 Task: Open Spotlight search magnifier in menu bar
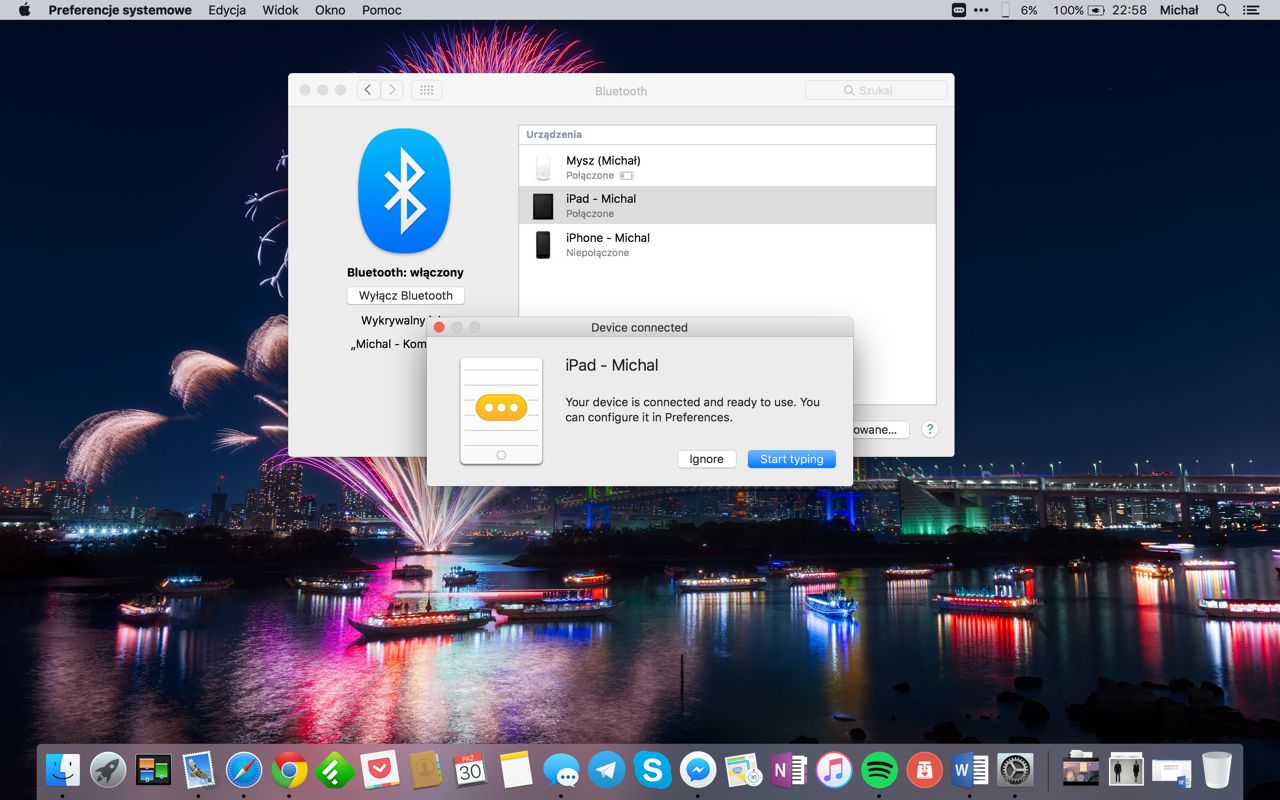pos(1222,10)
